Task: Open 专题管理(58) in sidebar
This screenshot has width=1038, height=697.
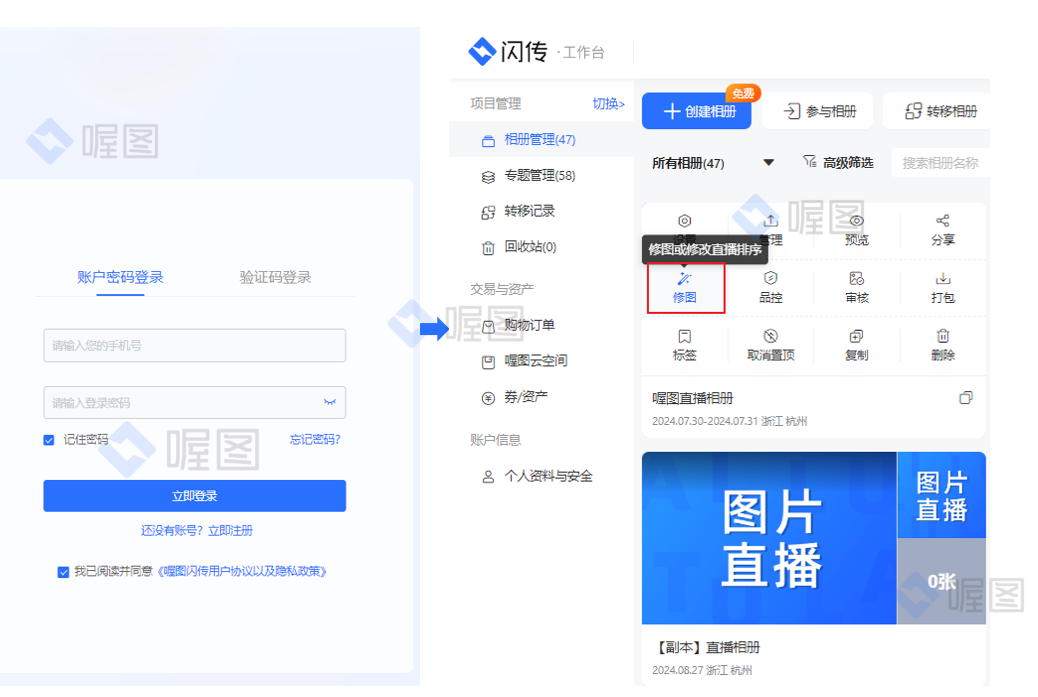Action: click(540, 175)
